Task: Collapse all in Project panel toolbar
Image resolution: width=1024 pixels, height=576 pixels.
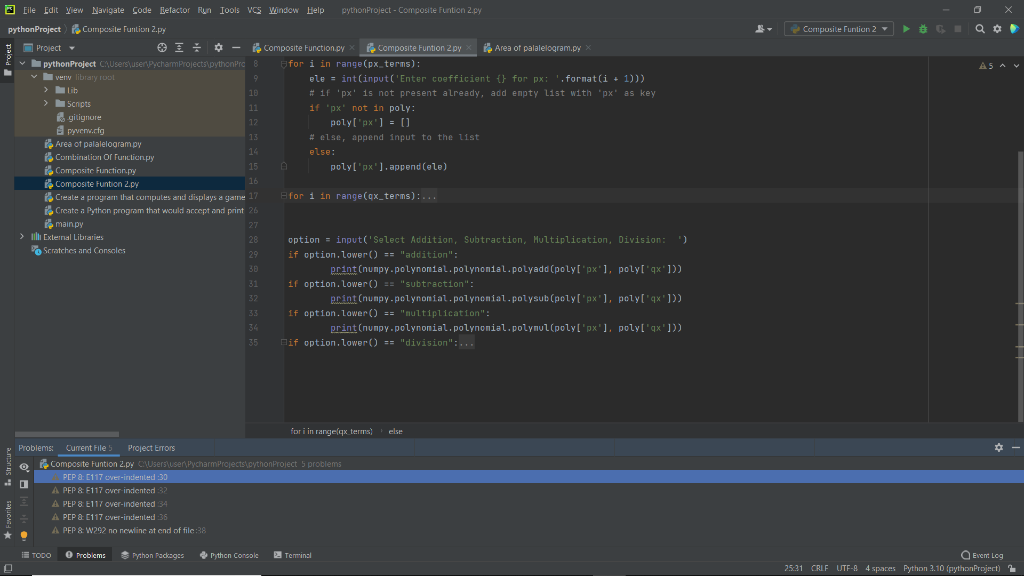Action: tap(195, 48)
